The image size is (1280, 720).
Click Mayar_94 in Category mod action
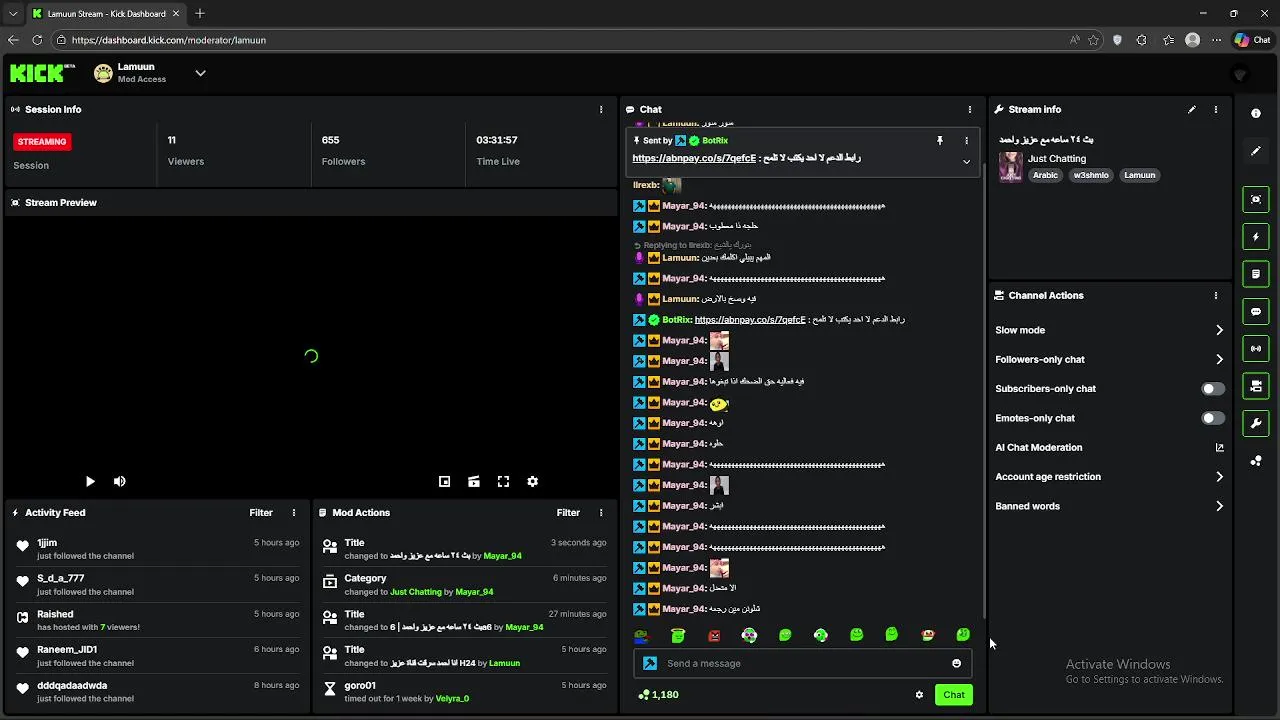pyautogui.click(x=474, y=592)
